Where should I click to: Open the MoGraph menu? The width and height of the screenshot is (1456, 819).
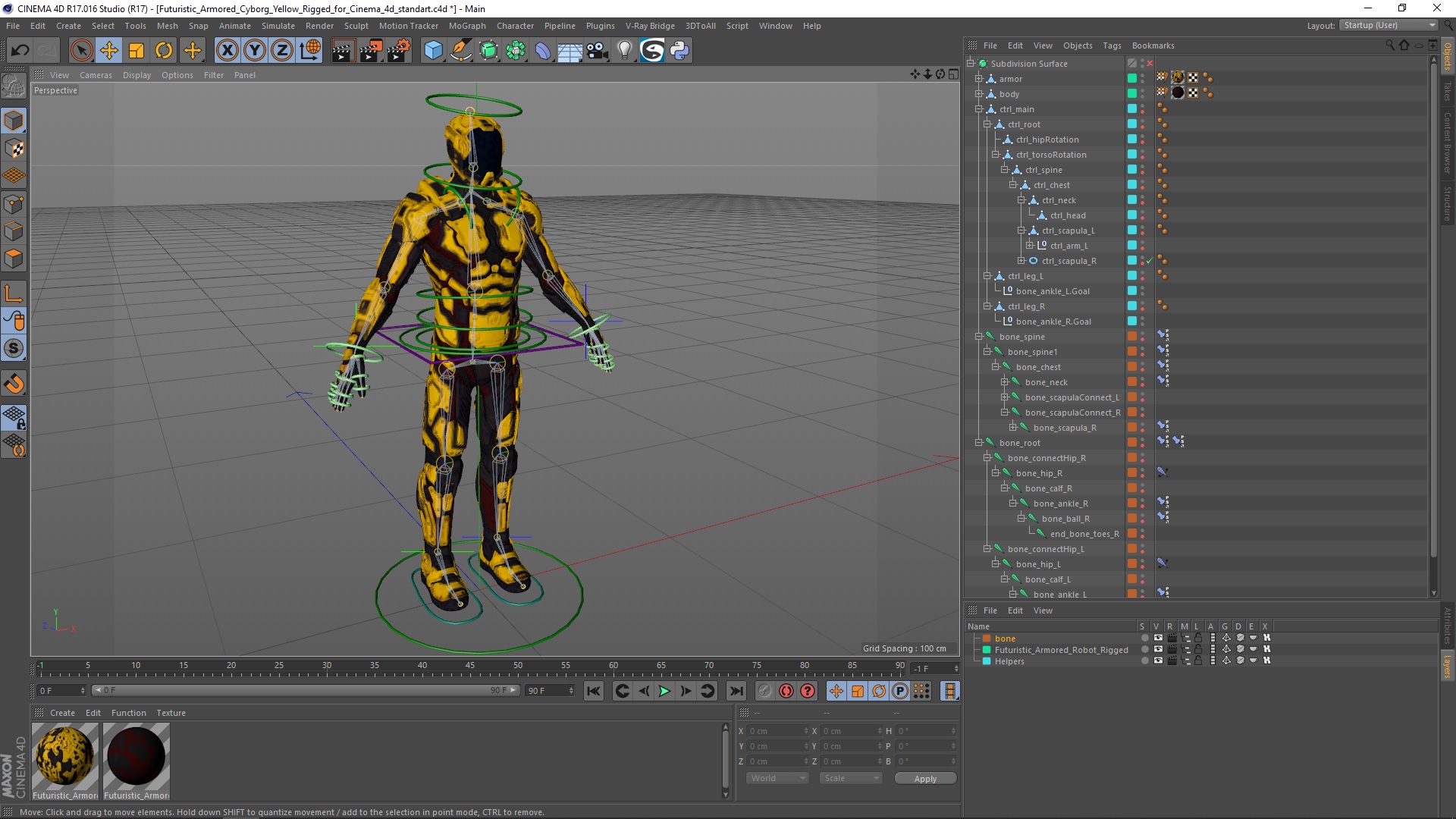[x=467, y=26]
